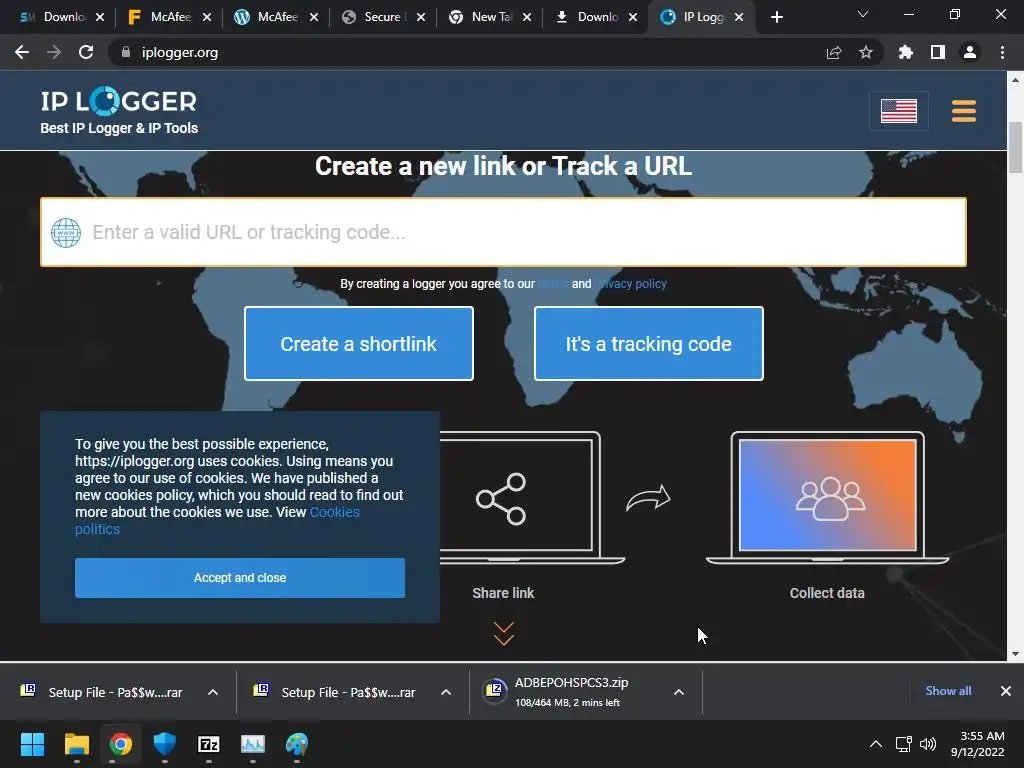Open the Extensions puzzle icon
1024x768 pixels.
pyautogui.click(x=906, y=52)
